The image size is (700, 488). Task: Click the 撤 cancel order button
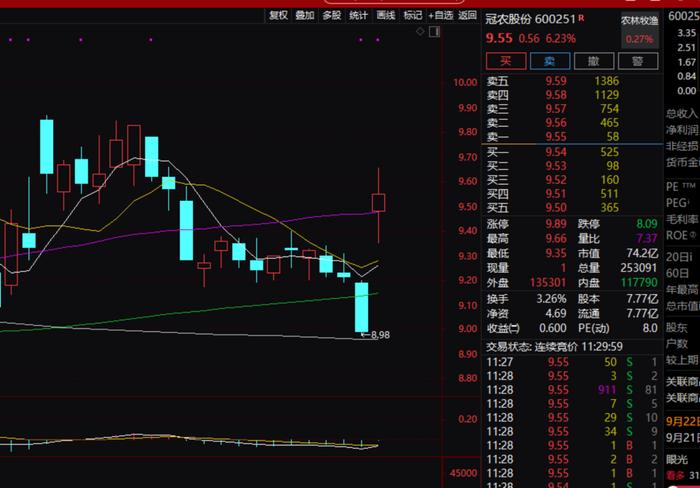[593, 61]
